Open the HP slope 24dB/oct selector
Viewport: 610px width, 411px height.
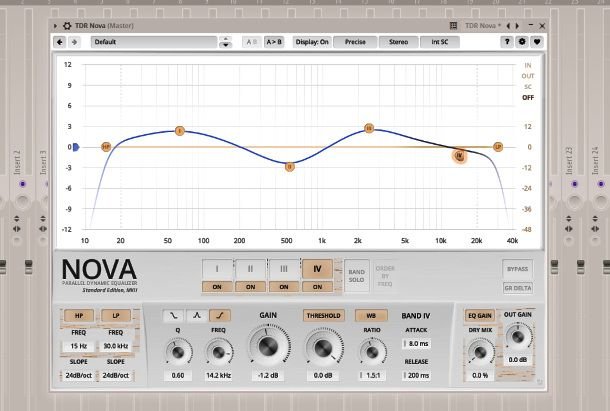pos(79,376)
